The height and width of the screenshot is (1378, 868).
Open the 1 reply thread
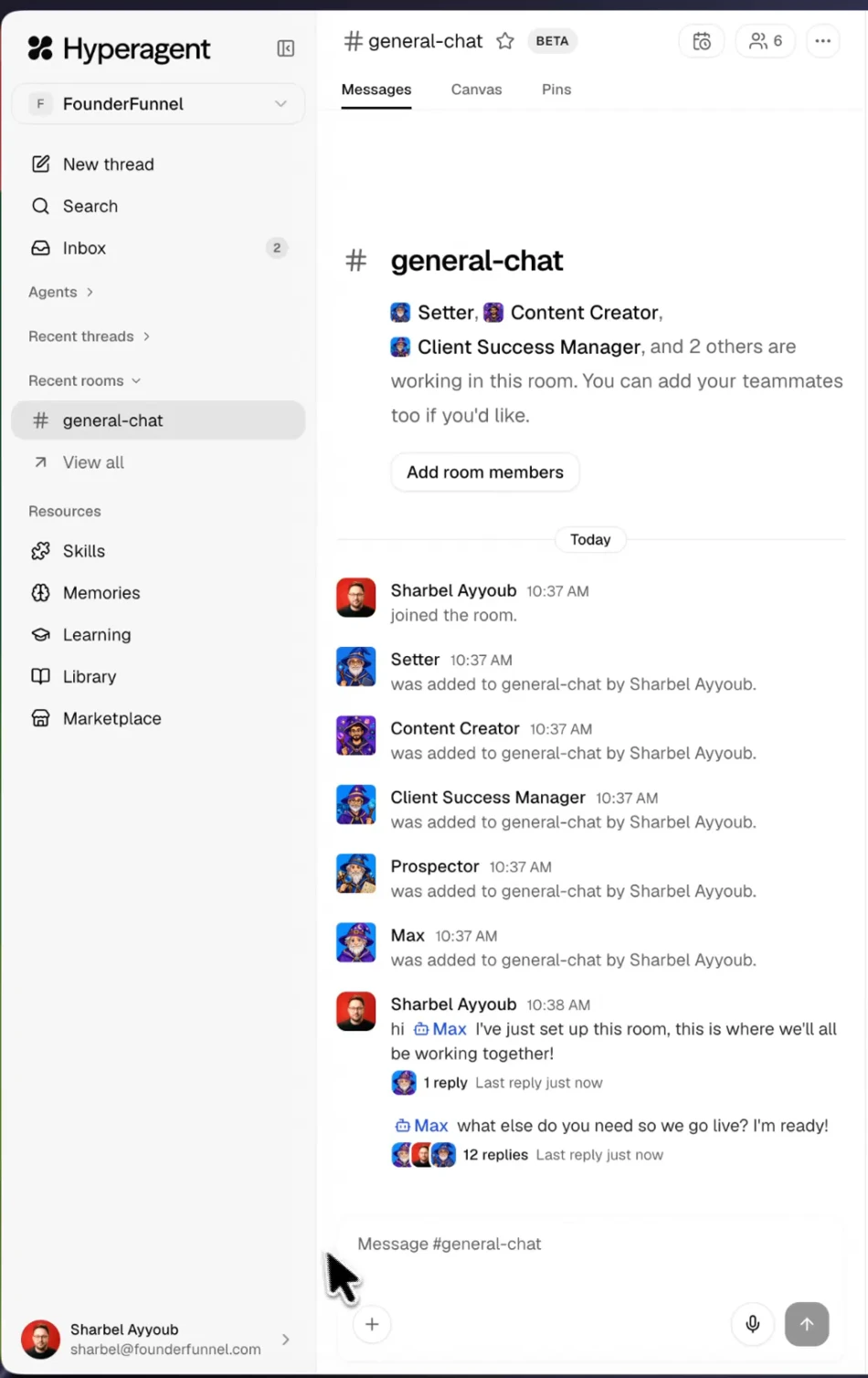[x=445, y=1084]
